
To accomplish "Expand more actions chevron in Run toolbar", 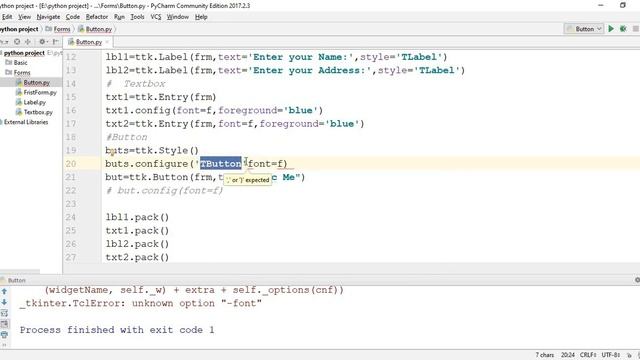I will click(x=4, y=344).
